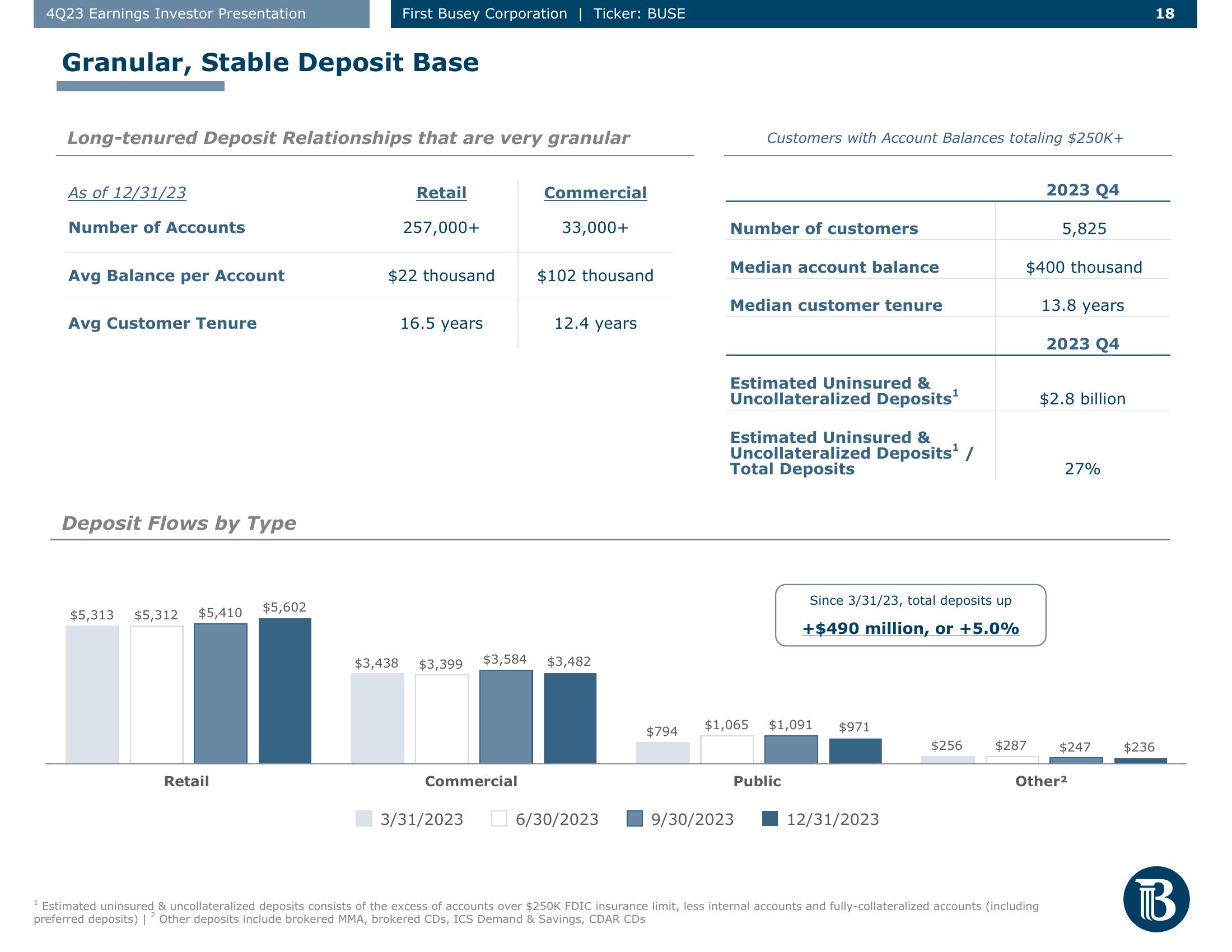Select the Commercial column header
Screen dimensions: 1232x952
coord(595,193)
